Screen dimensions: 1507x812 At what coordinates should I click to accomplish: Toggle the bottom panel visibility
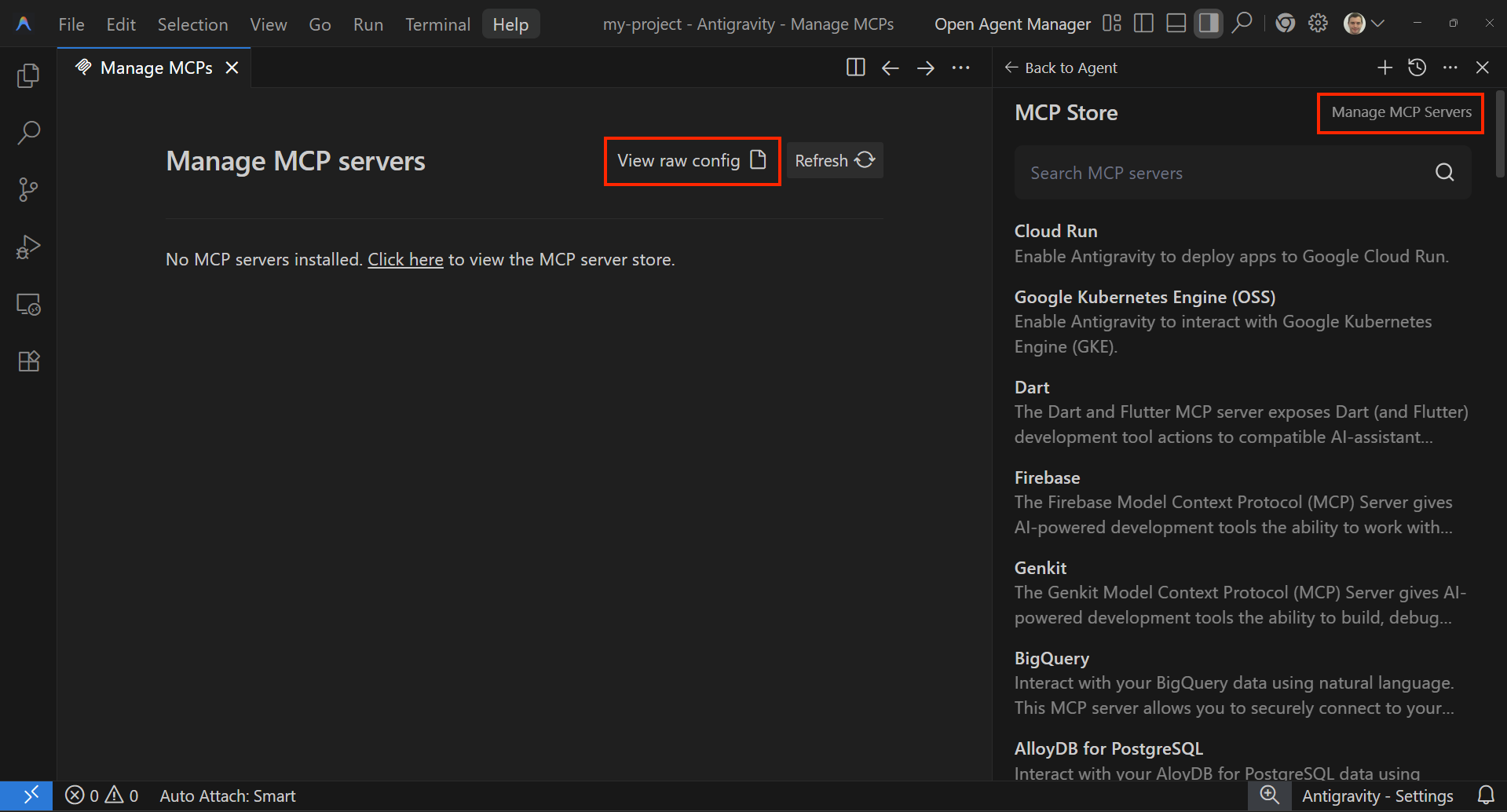pos(1176,24)
